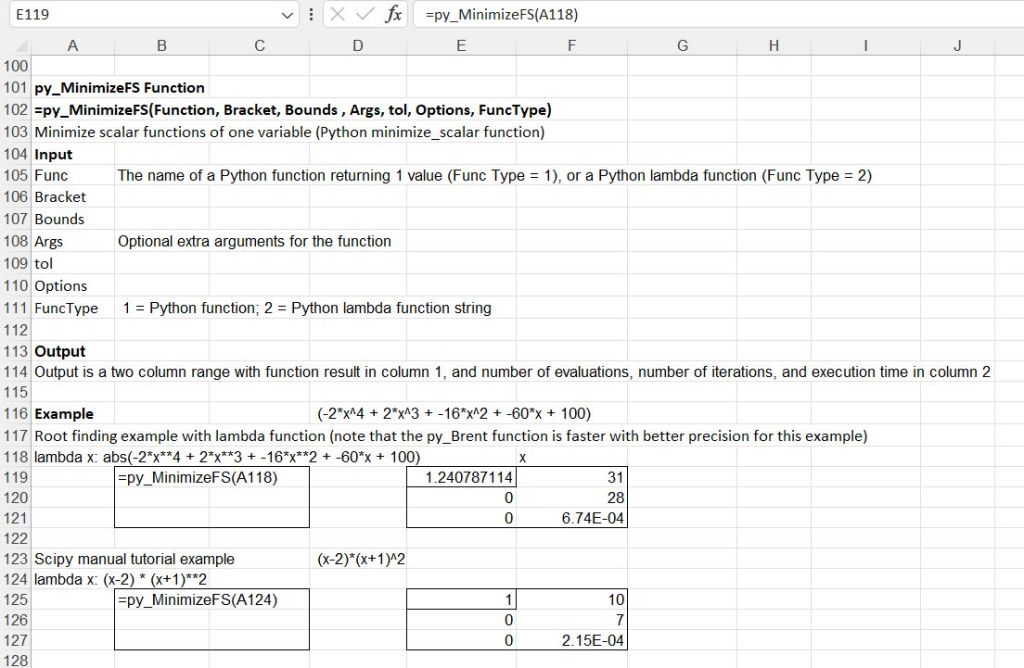
Task: Select column J header
Action: tap(957, 46)
